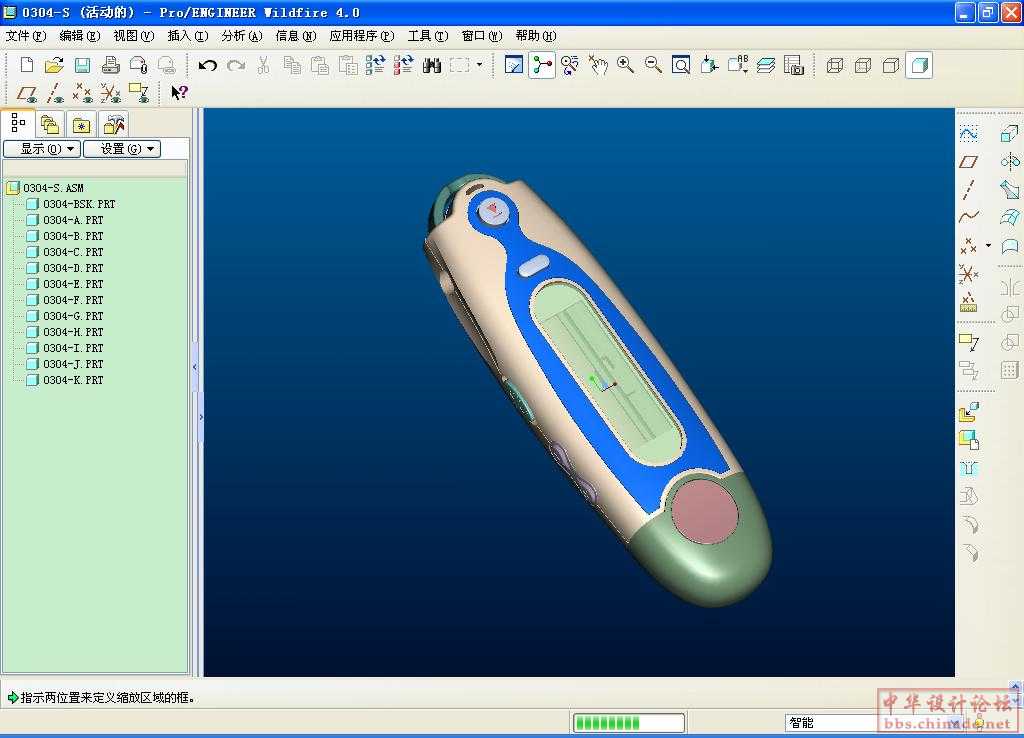Open the 视图(V) menu
1024x738 pixels.
pos(134,36)
